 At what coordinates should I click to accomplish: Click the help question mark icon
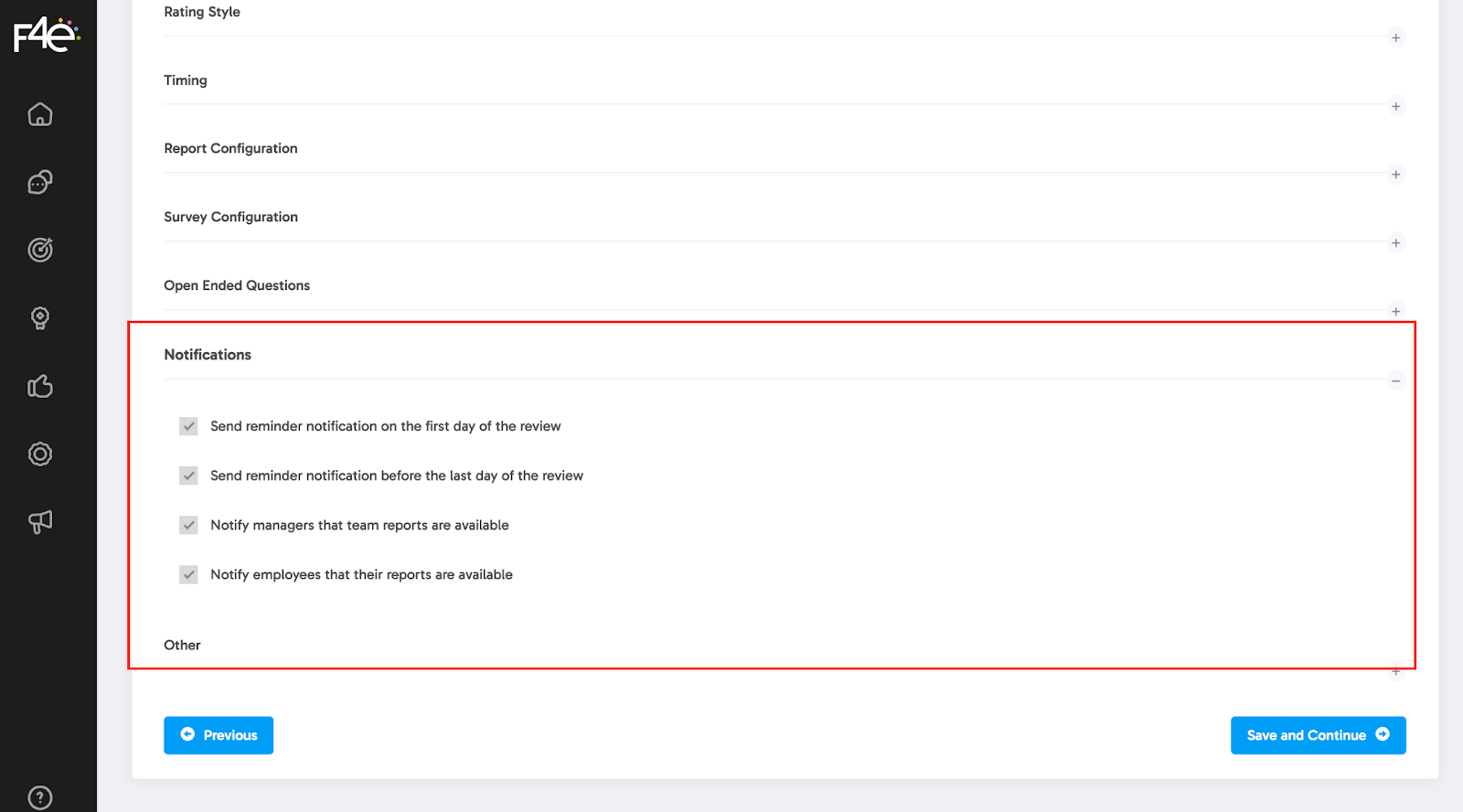(x=40, y=797)
